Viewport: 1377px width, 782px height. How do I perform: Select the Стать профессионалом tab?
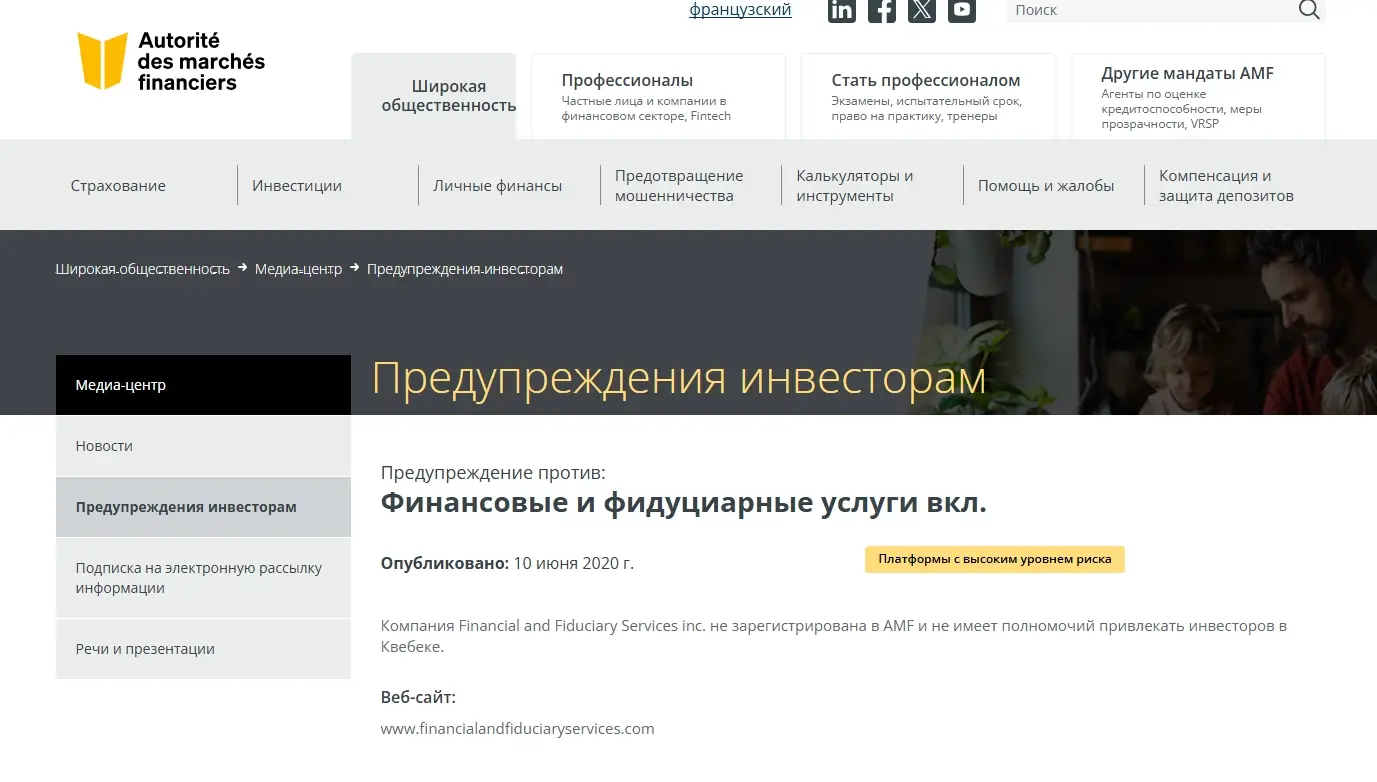point(928,96)
